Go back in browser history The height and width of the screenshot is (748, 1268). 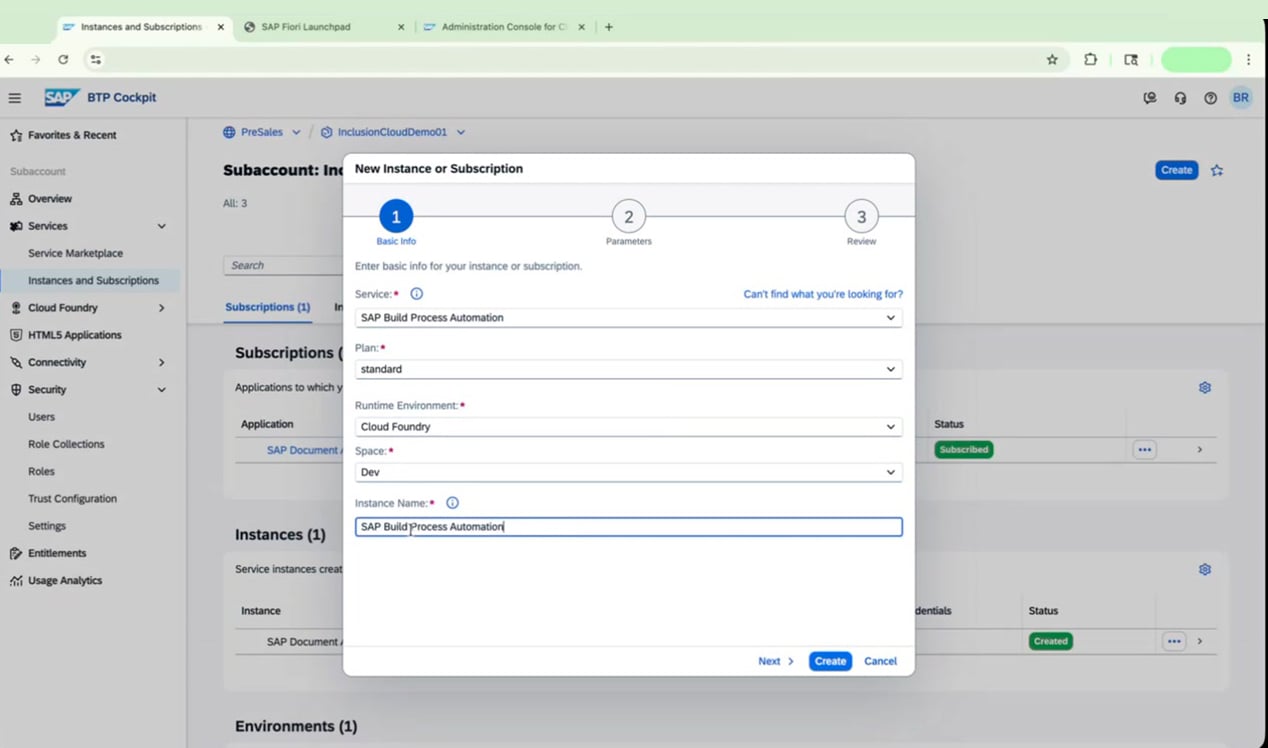click(9, 60)
